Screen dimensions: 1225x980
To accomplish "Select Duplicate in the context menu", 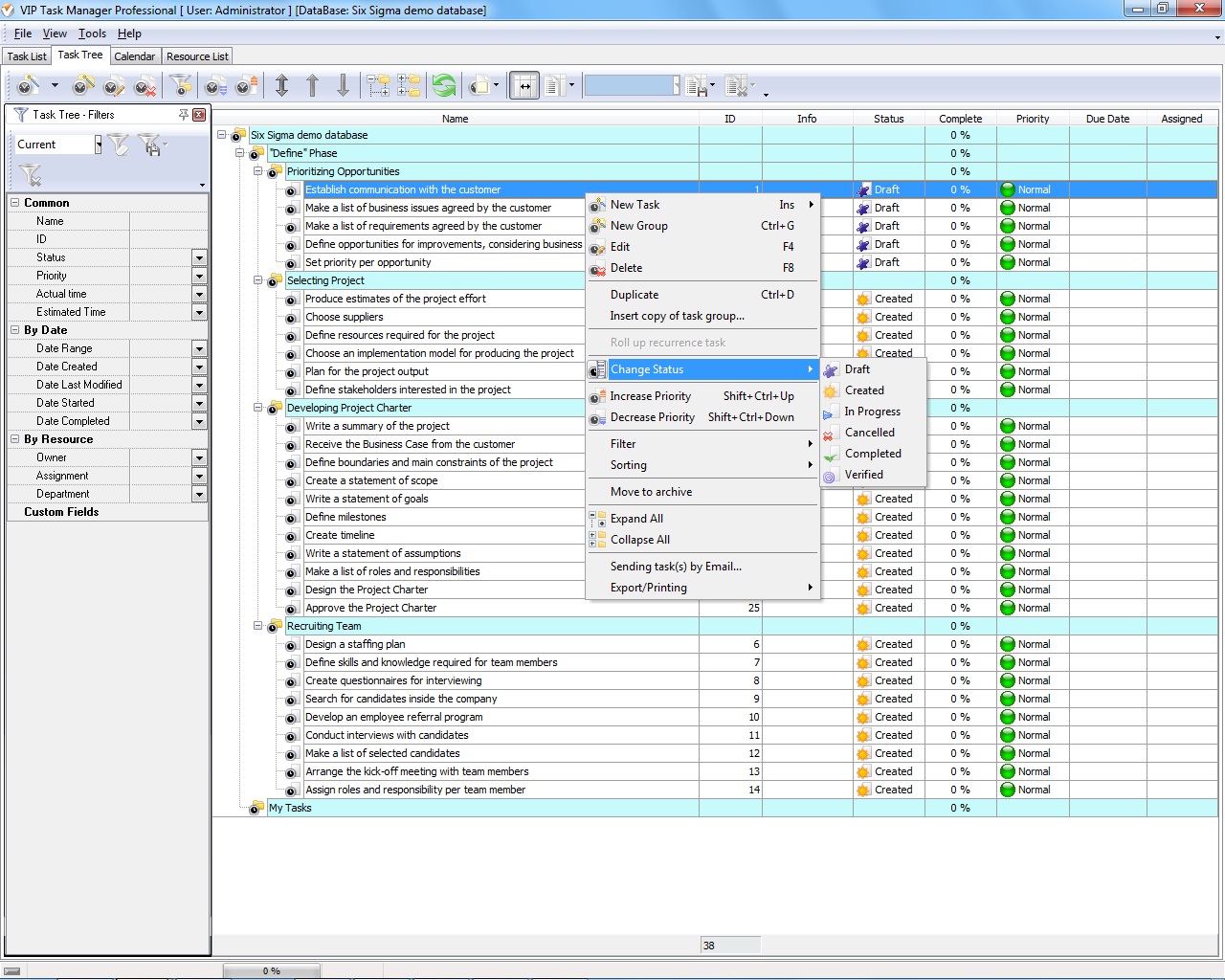I will (x=635, y=295).
